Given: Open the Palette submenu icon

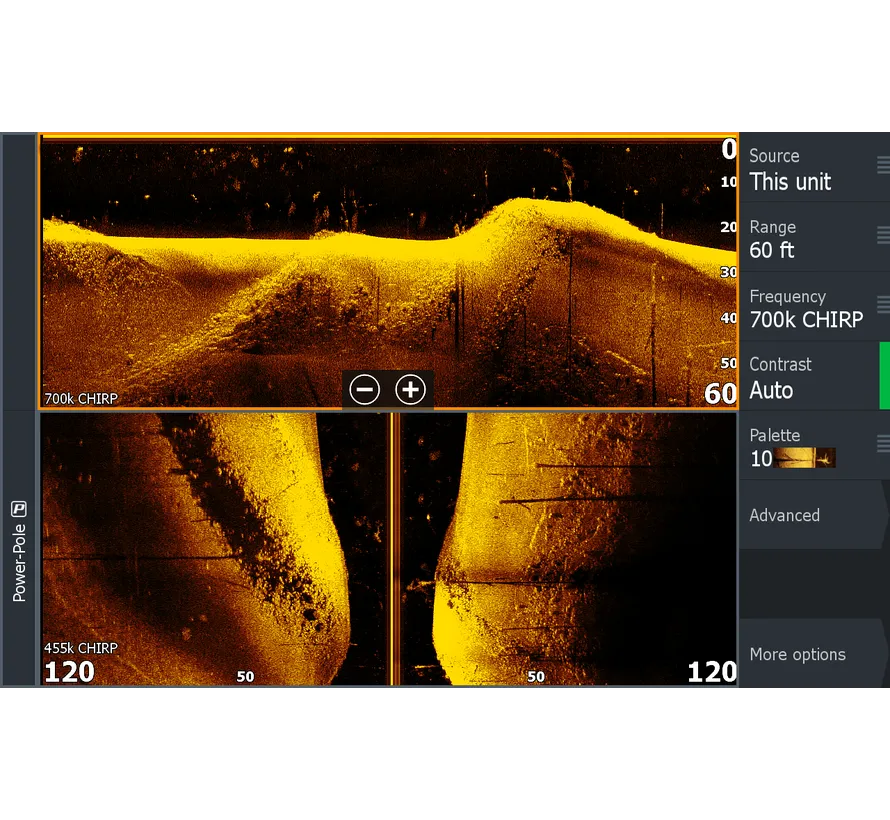Looking at the screenshot, I should click(882, 444).
